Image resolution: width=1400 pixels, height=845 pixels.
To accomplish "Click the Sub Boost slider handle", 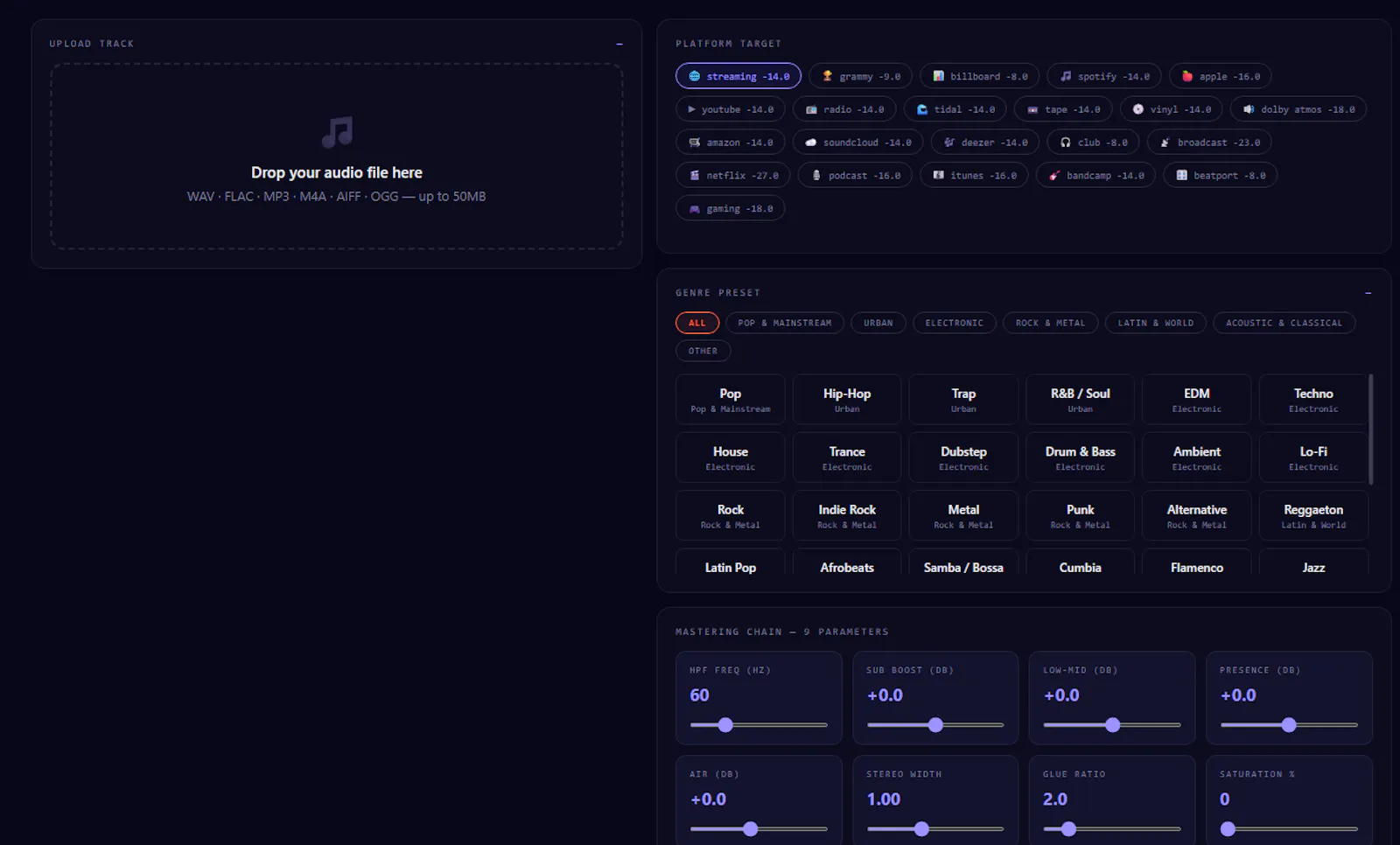I will 935,725.
